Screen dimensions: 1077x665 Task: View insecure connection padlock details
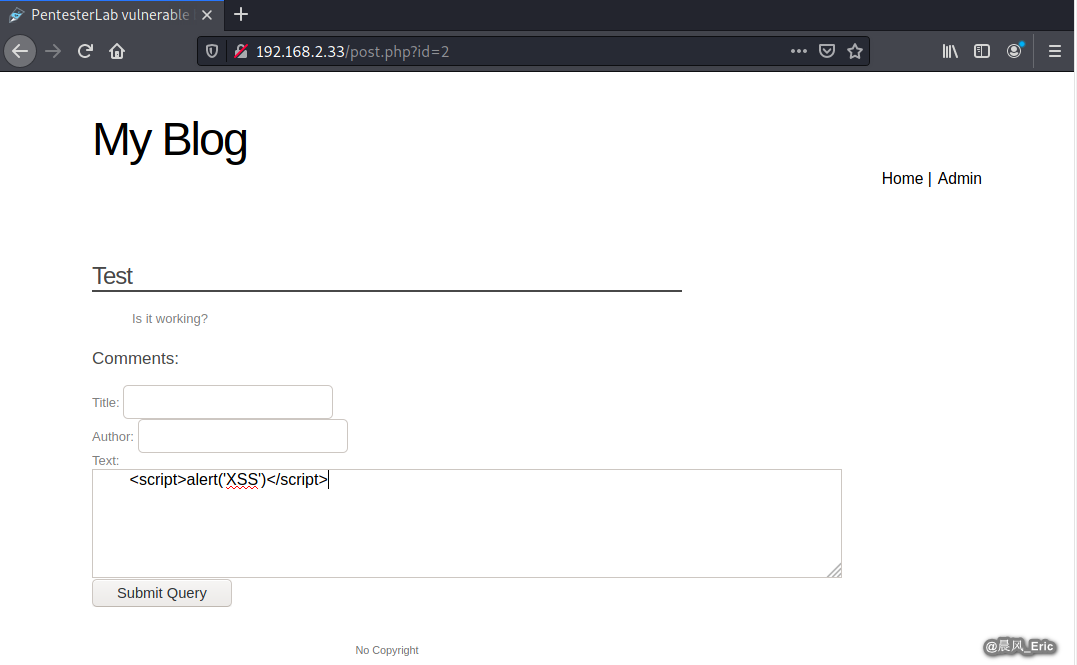click(240, 52)
